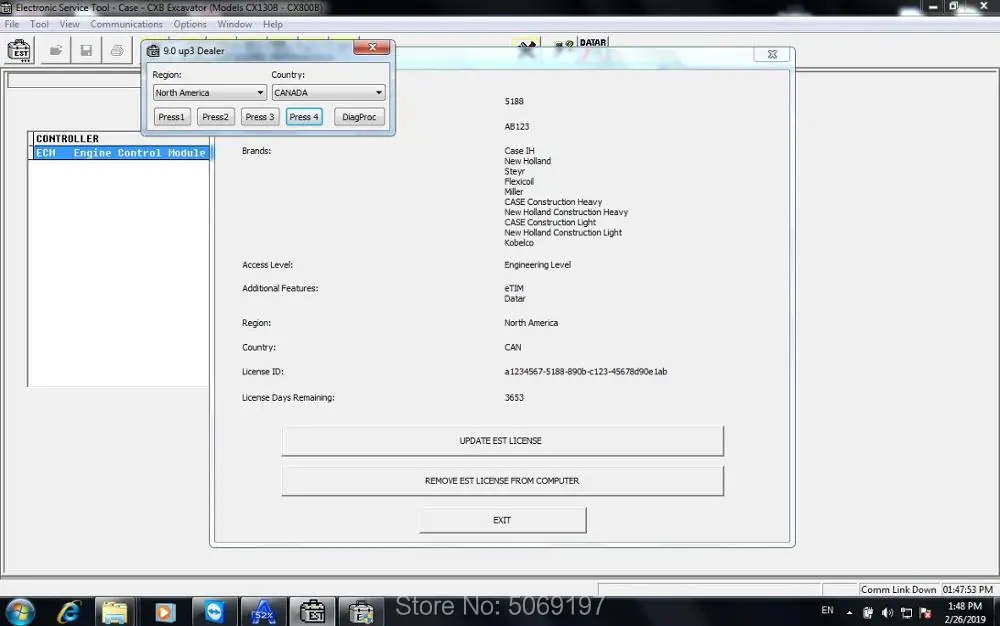
Task: Click the open file toolbar icon
Action: click(x=56, y=50)
